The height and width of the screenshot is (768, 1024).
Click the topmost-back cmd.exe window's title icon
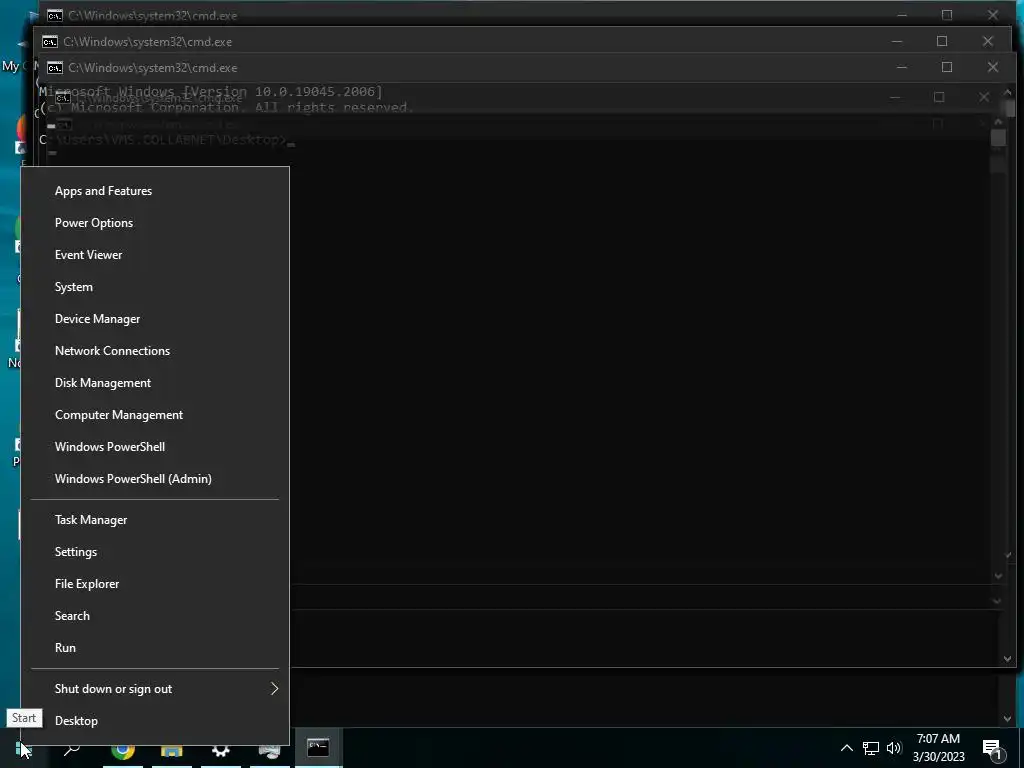coord(55,15)
